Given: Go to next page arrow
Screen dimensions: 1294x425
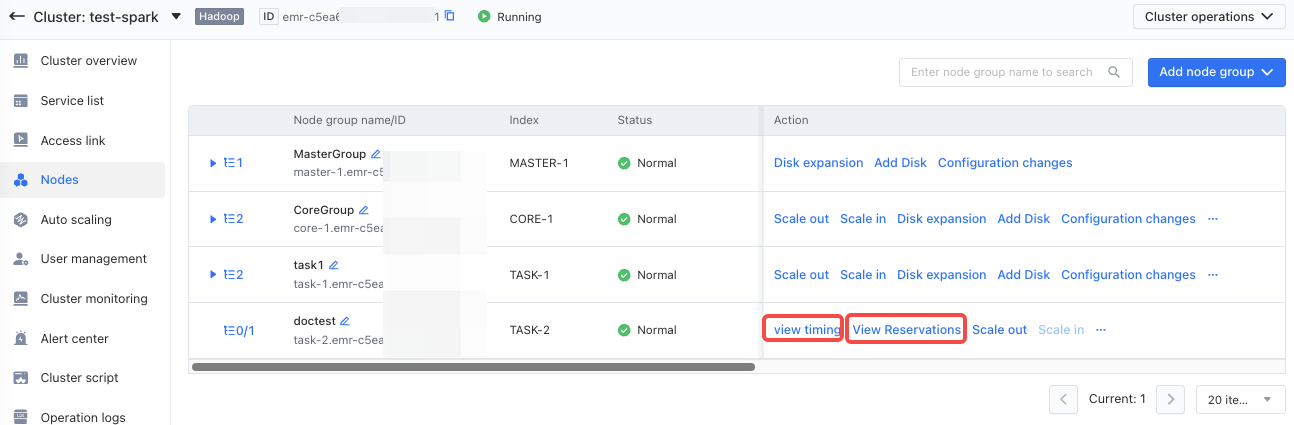Looking at the screenshot, I should (1171, 399).
